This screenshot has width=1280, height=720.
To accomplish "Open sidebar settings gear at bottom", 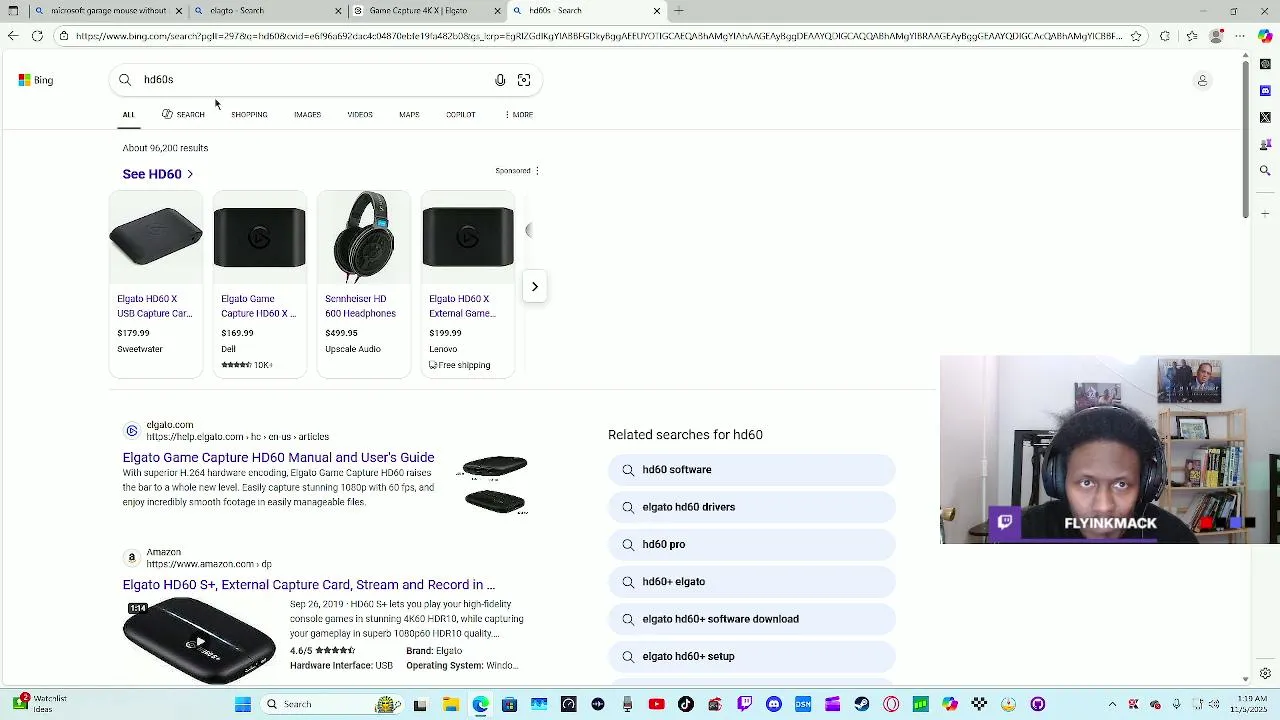I will click(1265, 674).
